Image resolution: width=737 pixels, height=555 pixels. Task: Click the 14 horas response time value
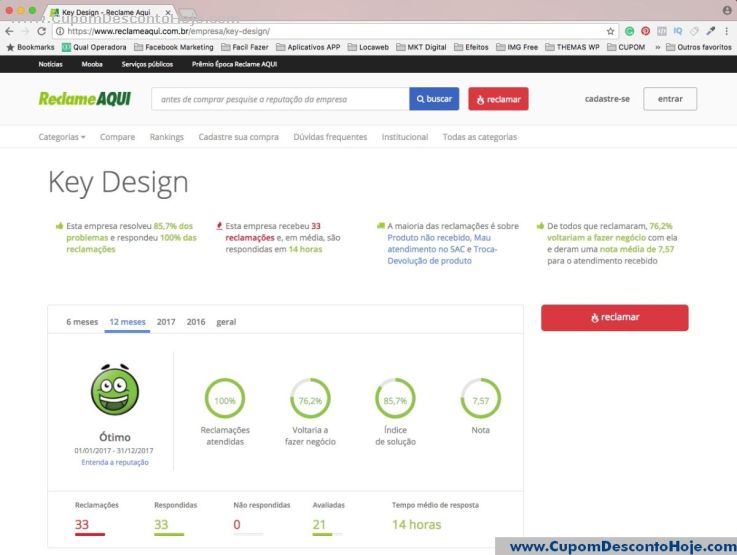[x=416, y=524]
